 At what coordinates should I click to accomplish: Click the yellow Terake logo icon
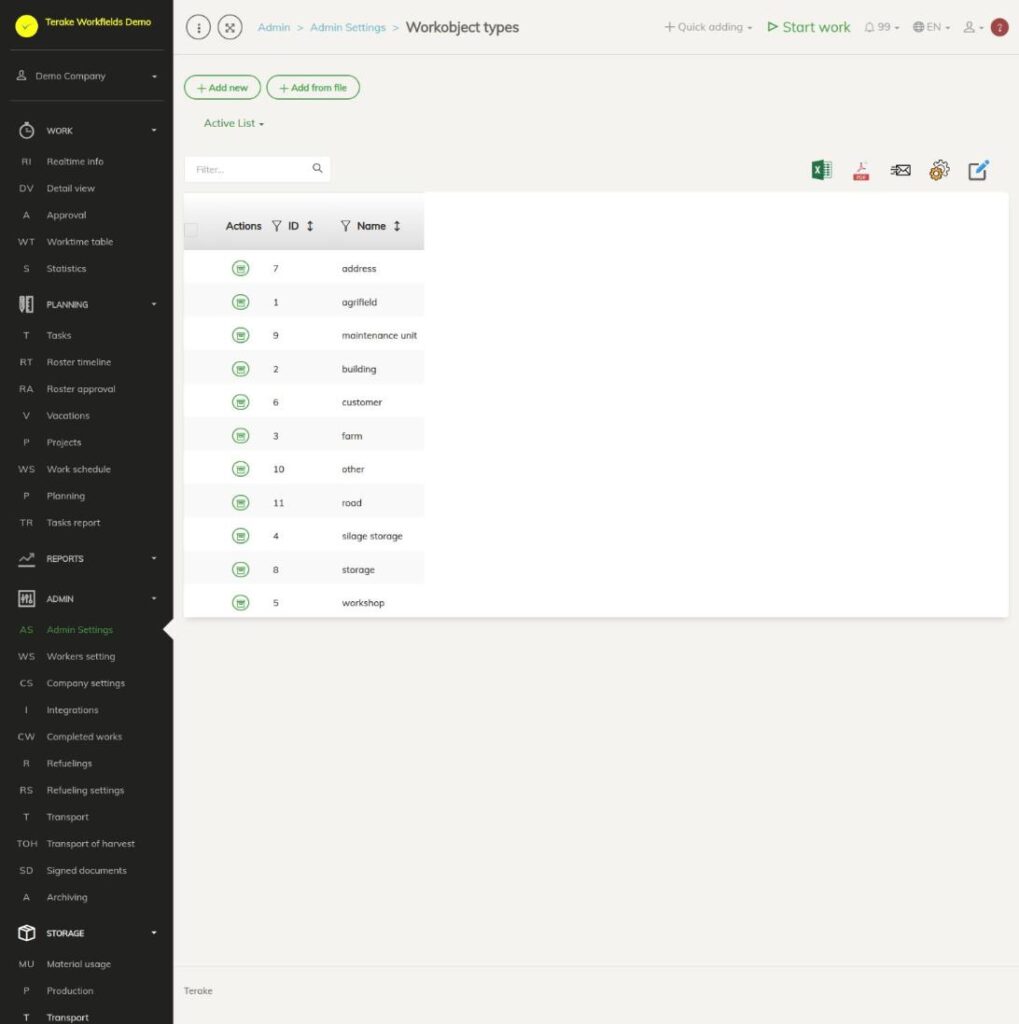pos(26,26)
